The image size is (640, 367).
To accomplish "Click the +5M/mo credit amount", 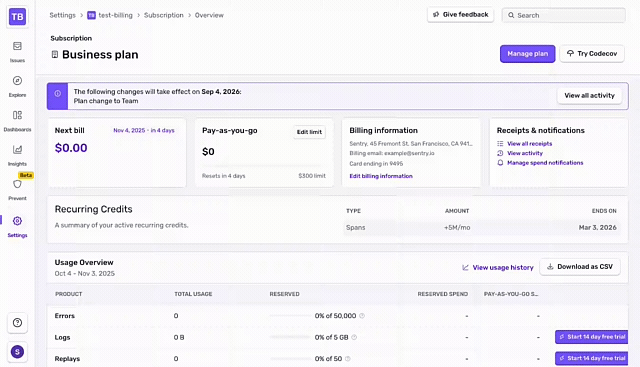I will [457, 227].
